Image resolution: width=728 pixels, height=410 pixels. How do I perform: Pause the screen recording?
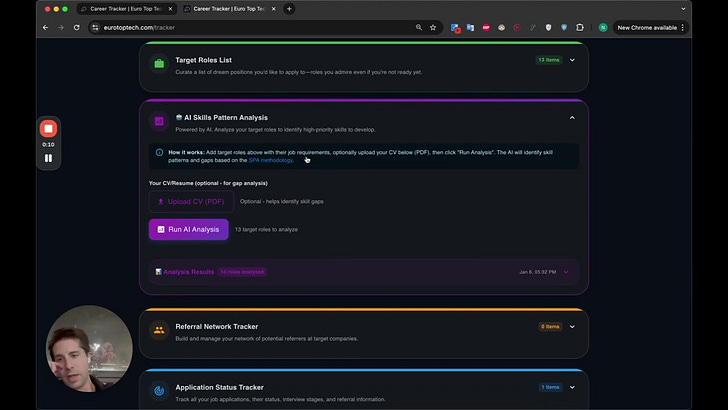[48, 158]
